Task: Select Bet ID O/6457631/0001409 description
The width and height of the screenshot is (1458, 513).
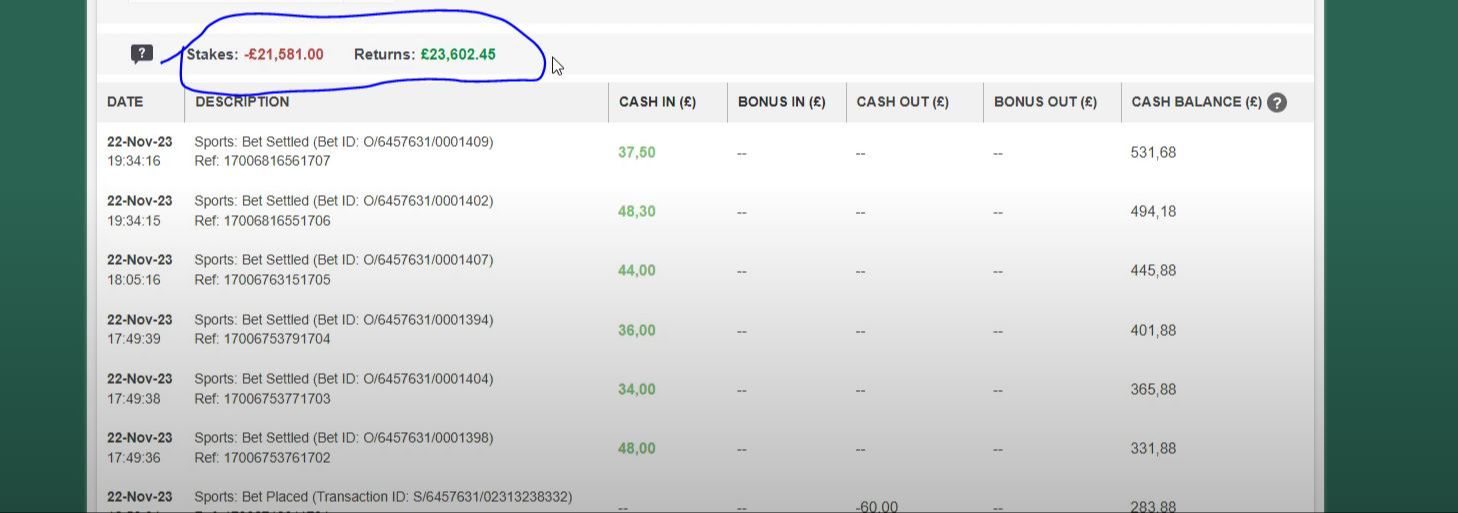Action: point(344,142)
